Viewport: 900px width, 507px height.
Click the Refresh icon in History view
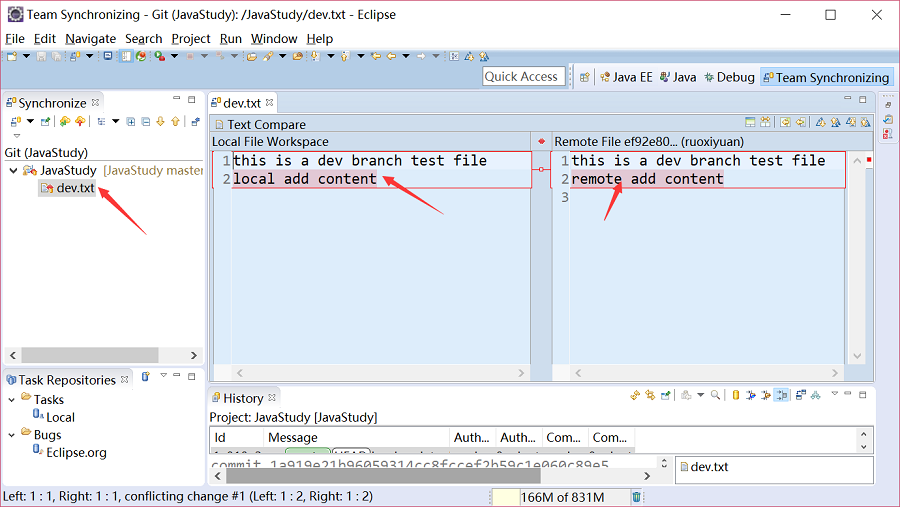(x=635, y=395)
